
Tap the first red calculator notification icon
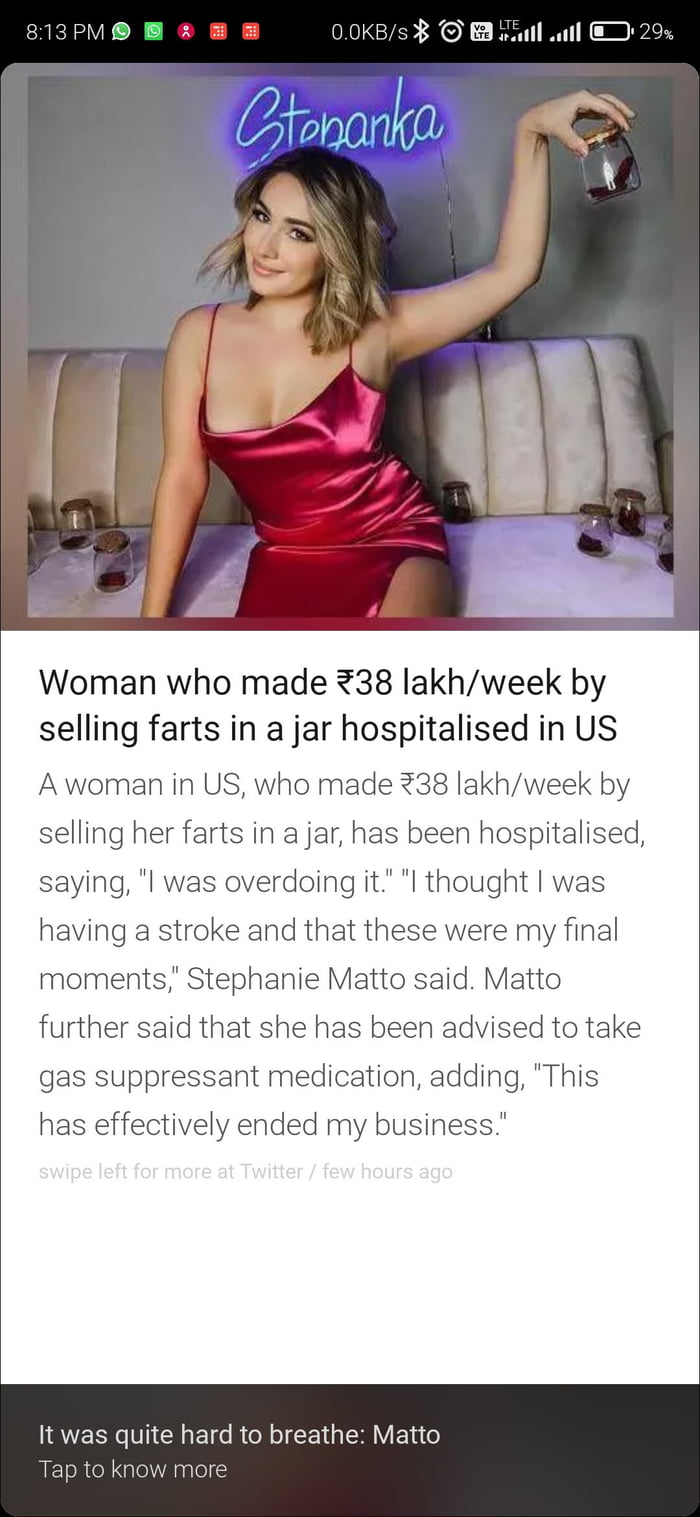(x=217, y=32)
